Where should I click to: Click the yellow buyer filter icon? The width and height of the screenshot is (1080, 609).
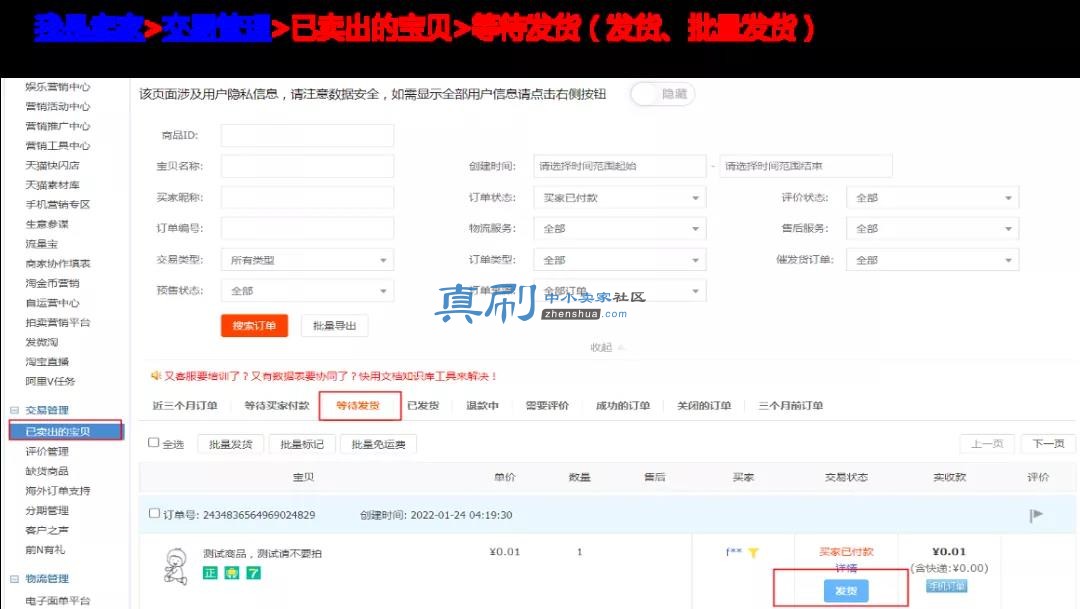[754, 553]
